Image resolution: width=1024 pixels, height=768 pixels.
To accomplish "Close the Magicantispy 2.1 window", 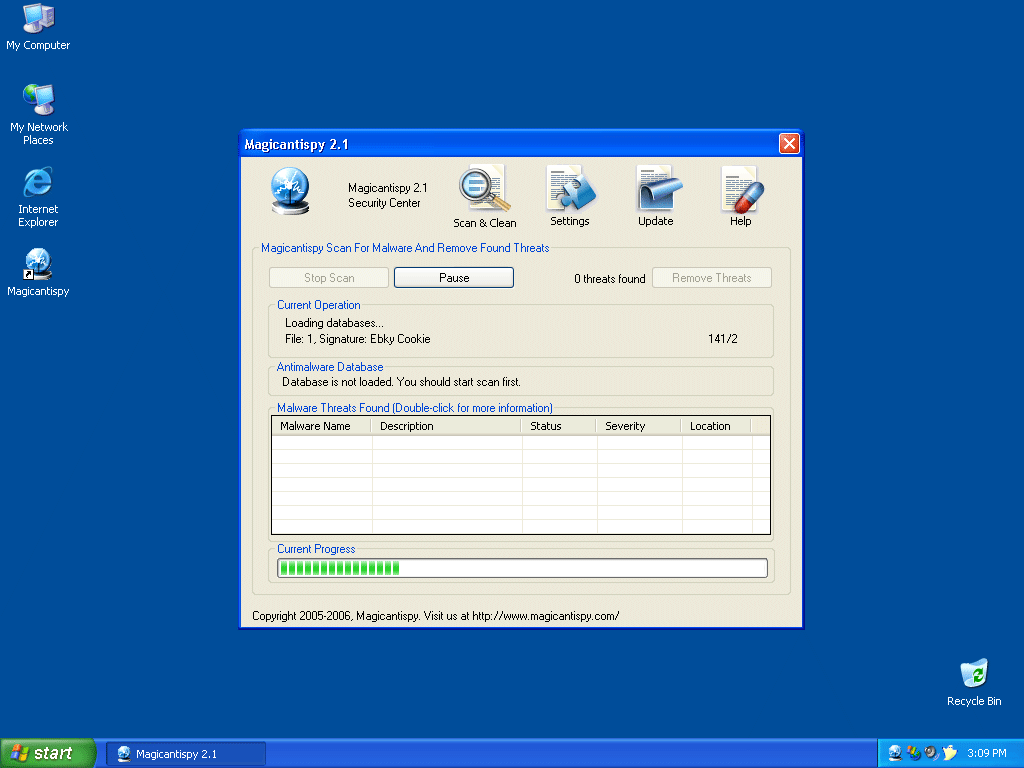I will (x=788, y=144).
